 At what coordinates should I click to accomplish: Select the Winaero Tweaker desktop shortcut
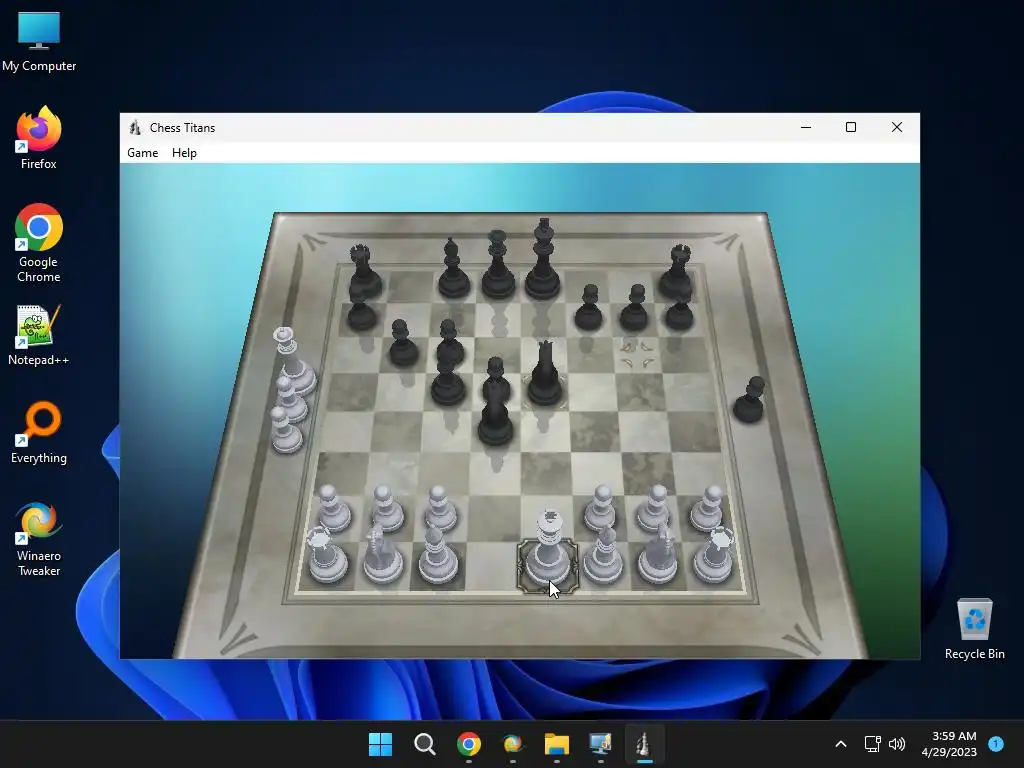click(x=39, y=539)
